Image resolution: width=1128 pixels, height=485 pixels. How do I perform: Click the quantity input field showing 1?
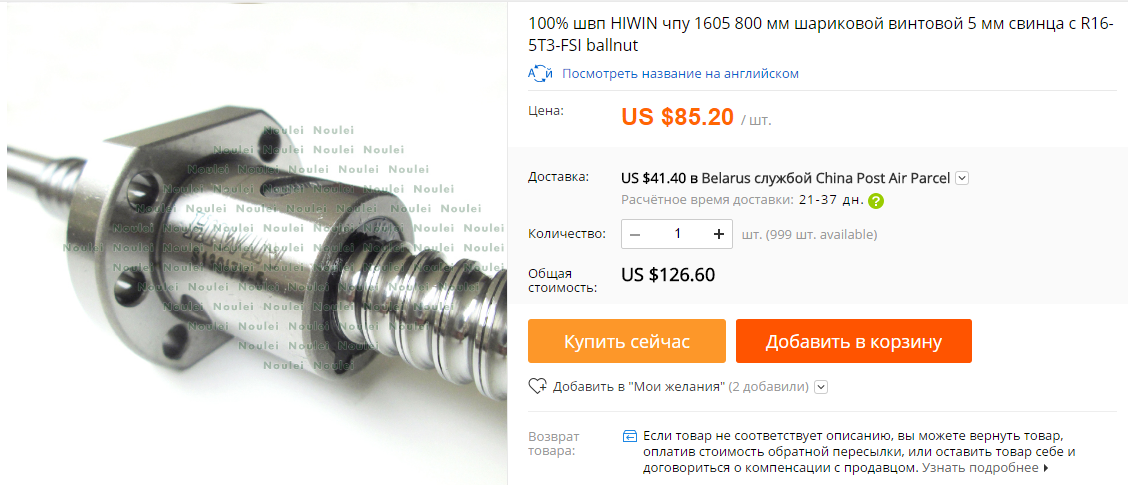tap(677, 234)
